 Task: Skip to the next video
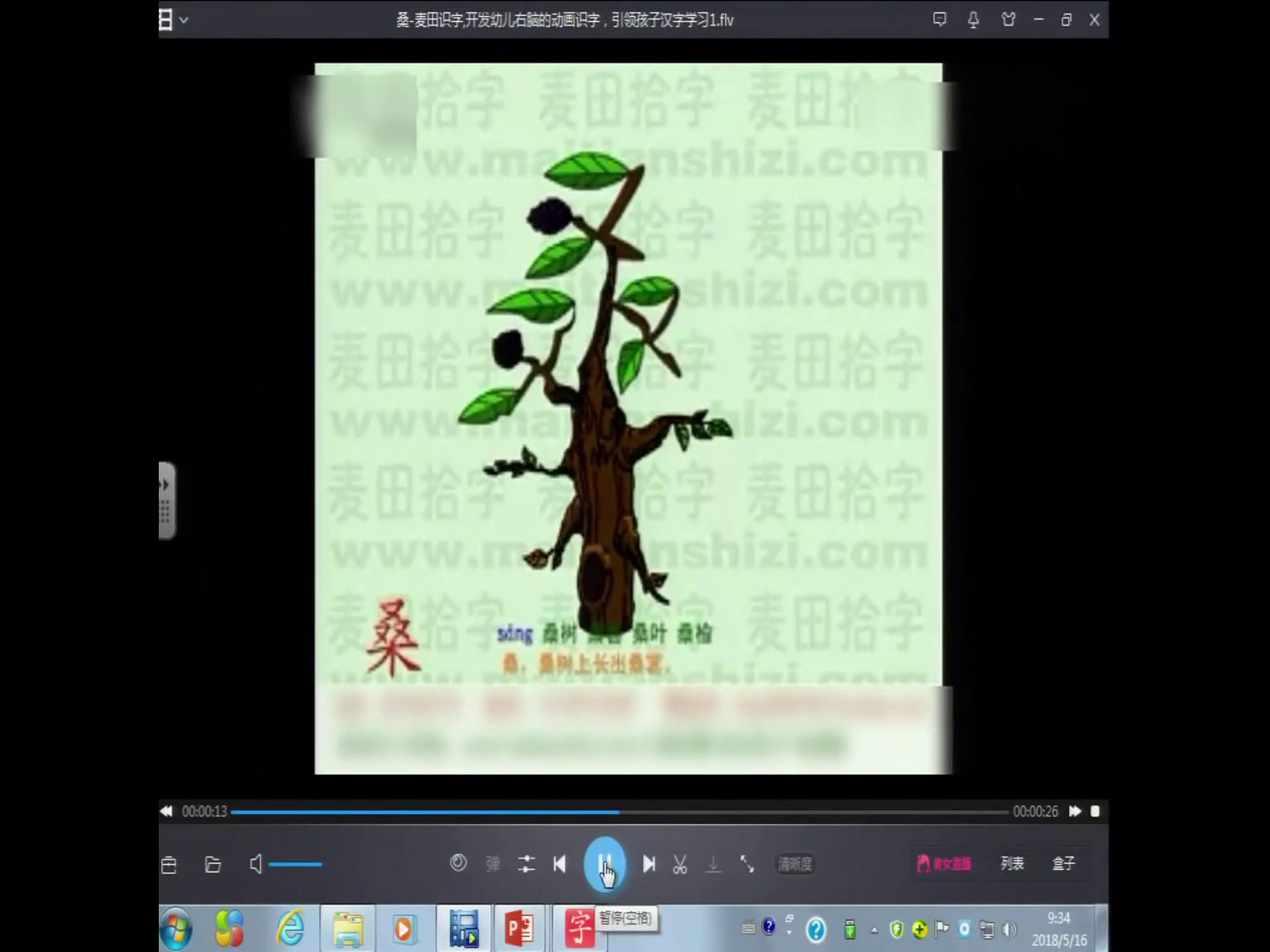tap(649, 864)
